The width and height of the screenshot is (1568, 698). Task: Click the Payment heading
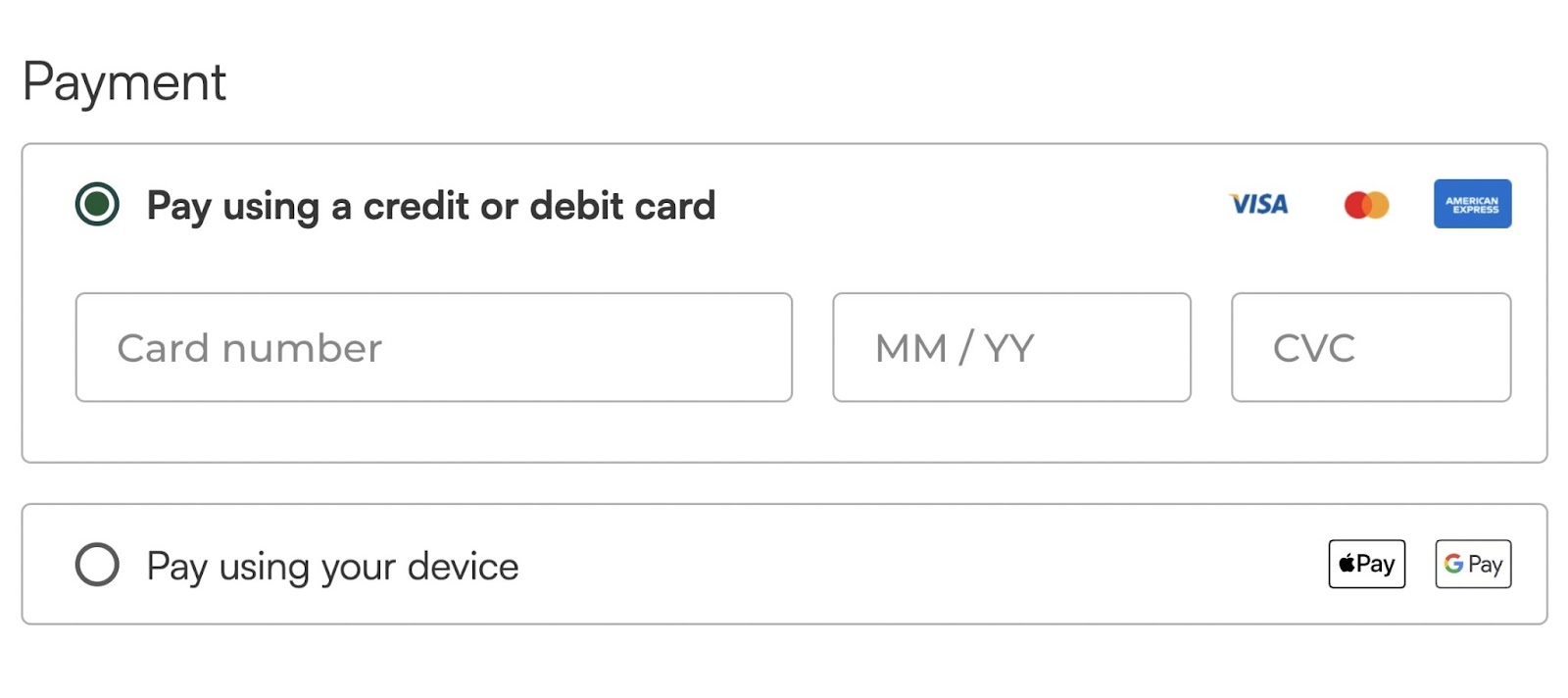coord(125,82)
